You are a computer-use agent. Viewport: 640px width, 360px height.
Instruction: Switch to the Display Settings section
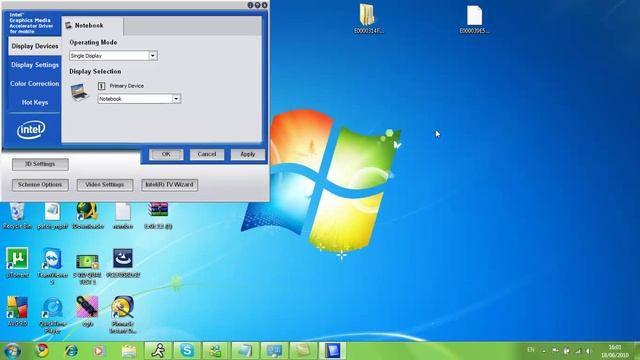(x=35, y=65)
